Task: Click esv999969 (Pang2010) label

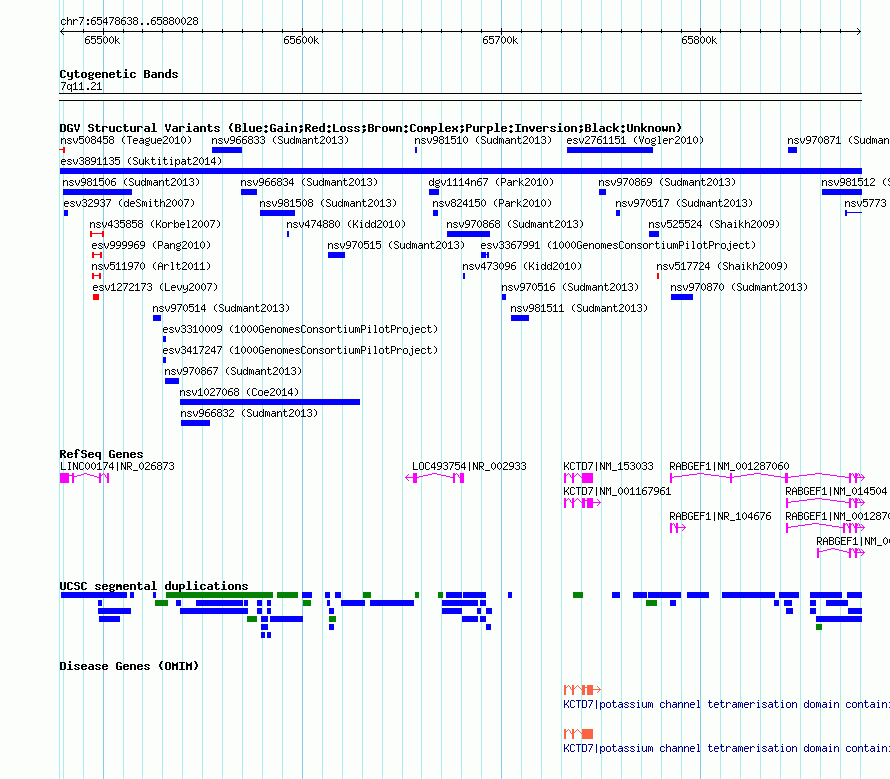Action: 151,245
